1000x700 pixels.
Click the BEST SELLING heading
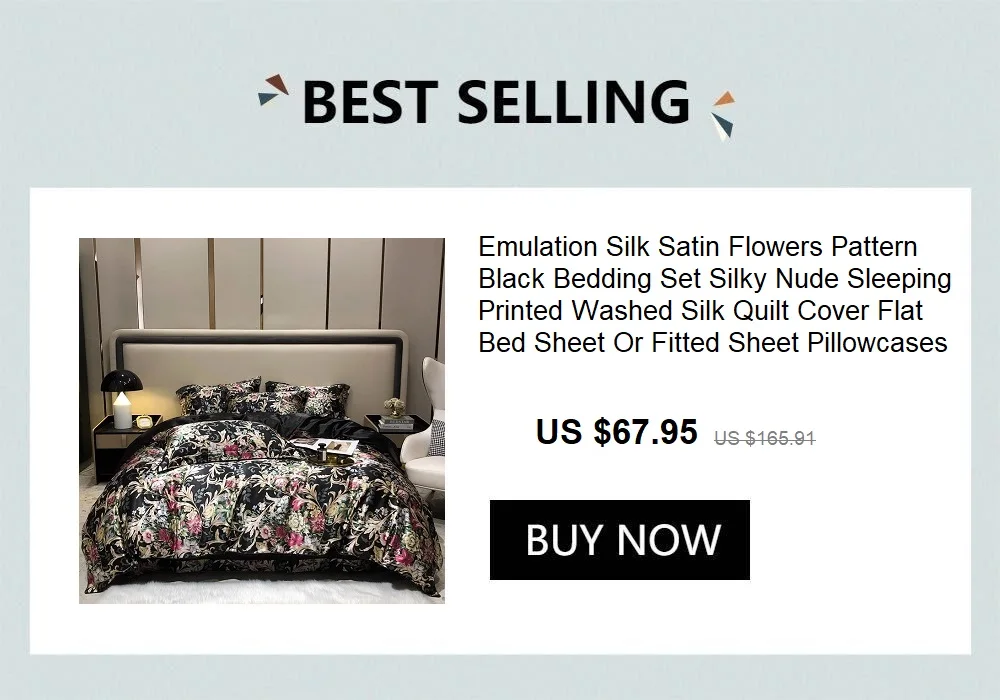click(496, 102)
